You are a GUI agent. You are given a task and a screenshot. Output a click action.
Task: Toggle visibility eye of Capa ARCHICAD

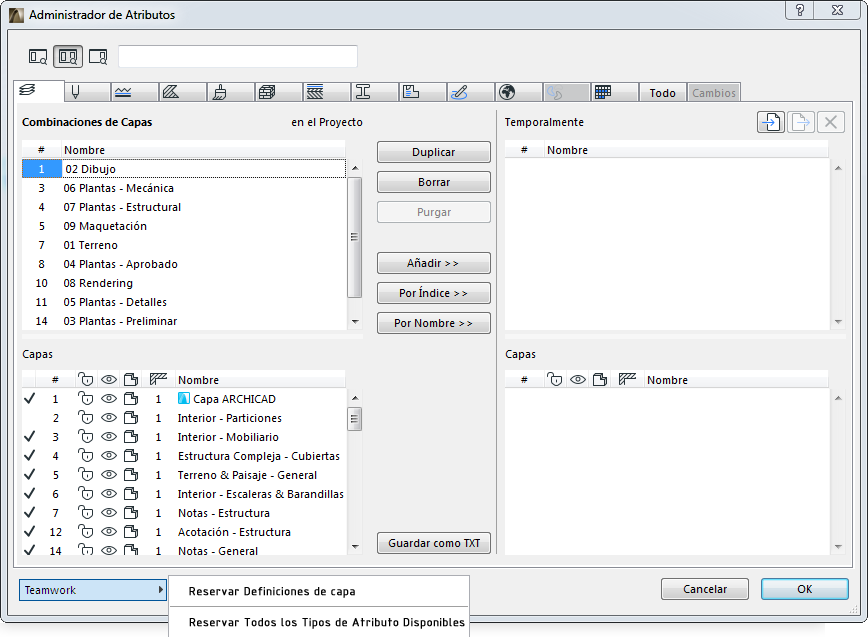pyautogui.click(x=109, y=398)
